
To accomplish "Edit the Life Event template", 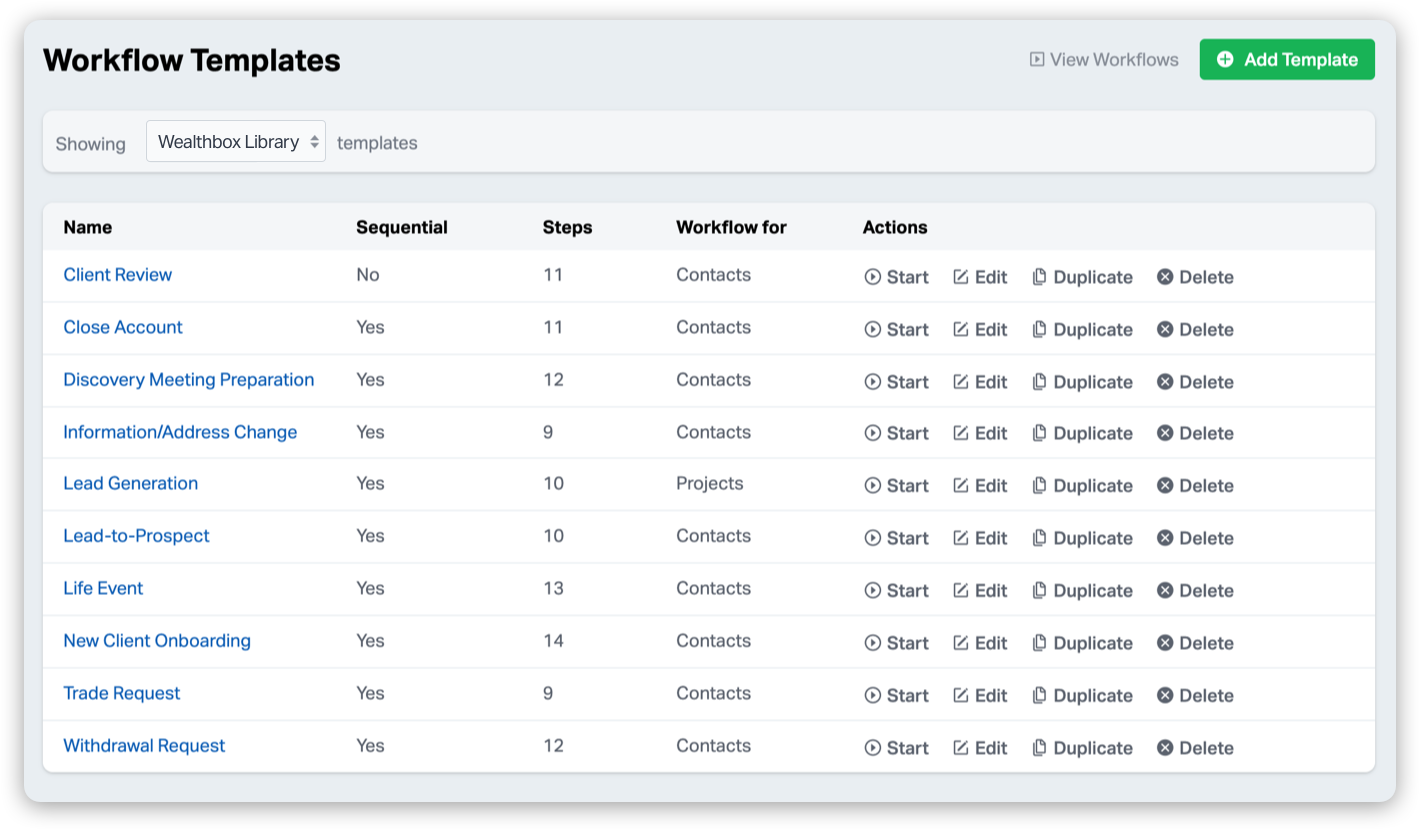I will pos(980,590).
